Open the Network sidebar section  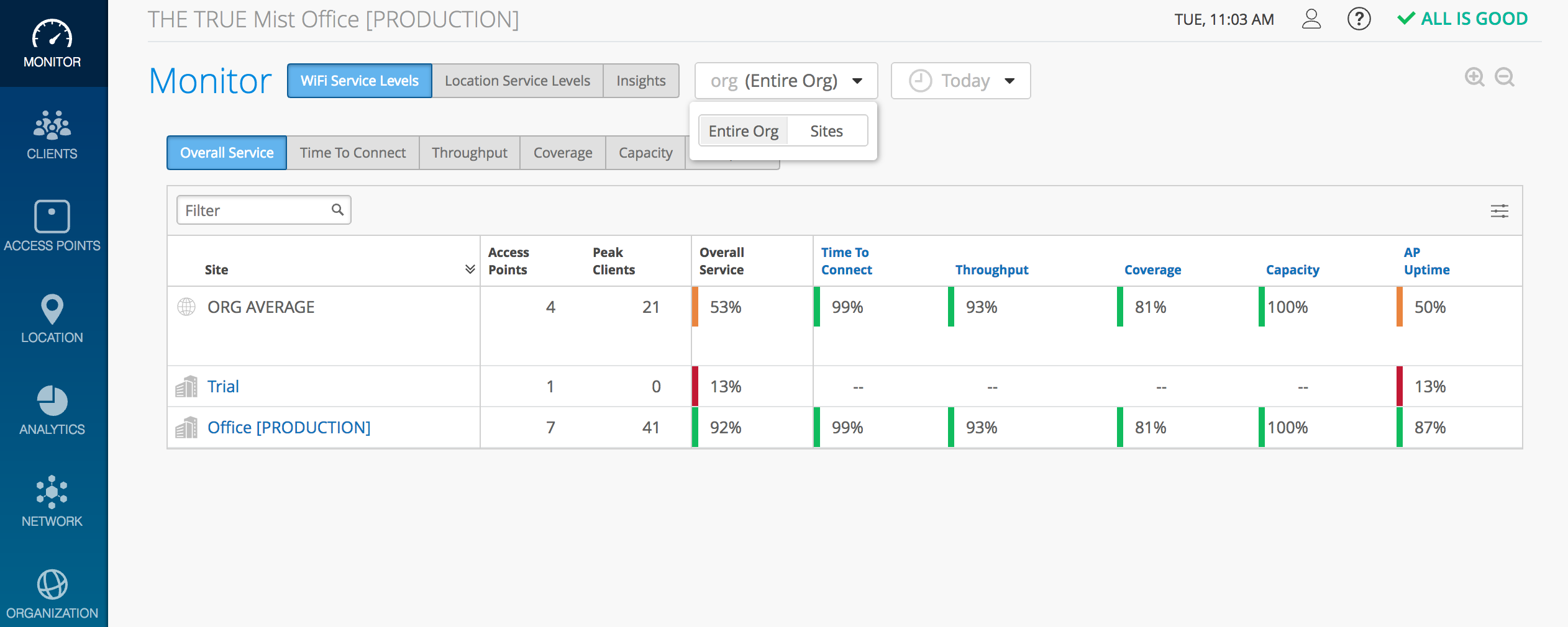(x=52, y=502)
